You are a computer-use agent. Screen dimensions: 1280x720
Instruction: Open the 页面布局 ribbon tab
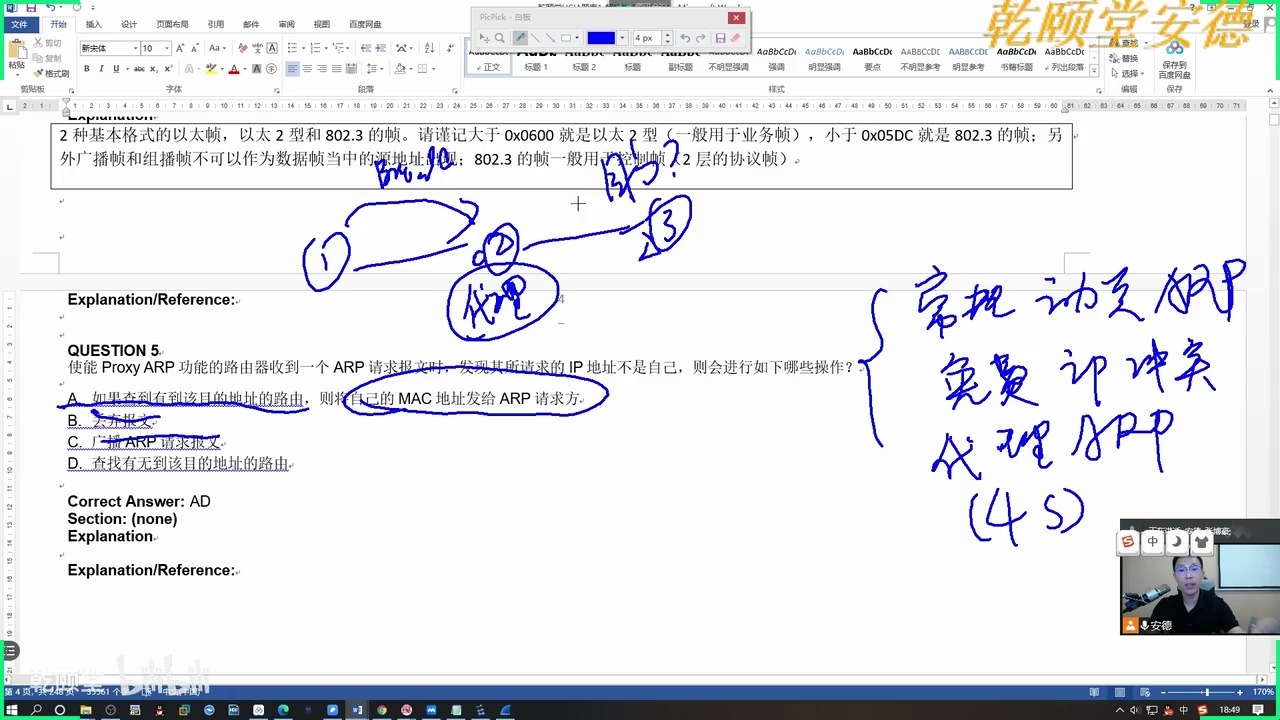pos(172,24)
